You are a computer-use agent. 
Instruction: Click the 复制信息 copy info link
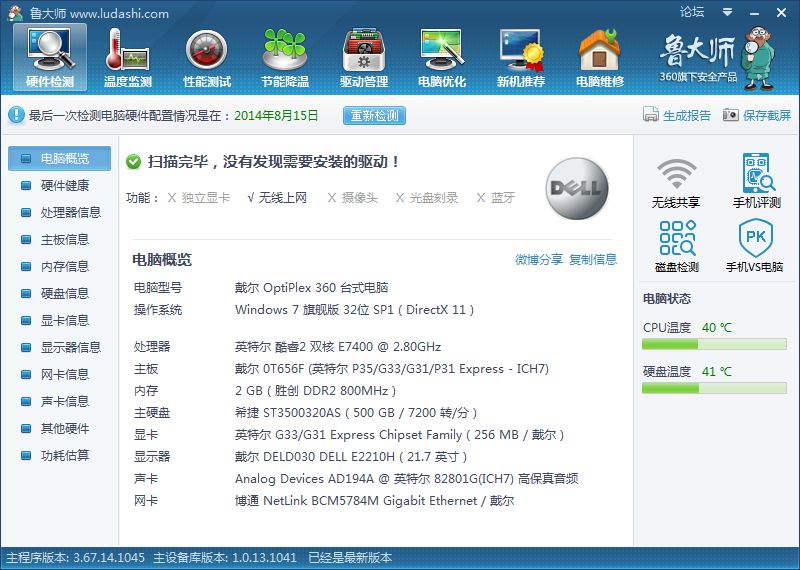pos(593,260)
